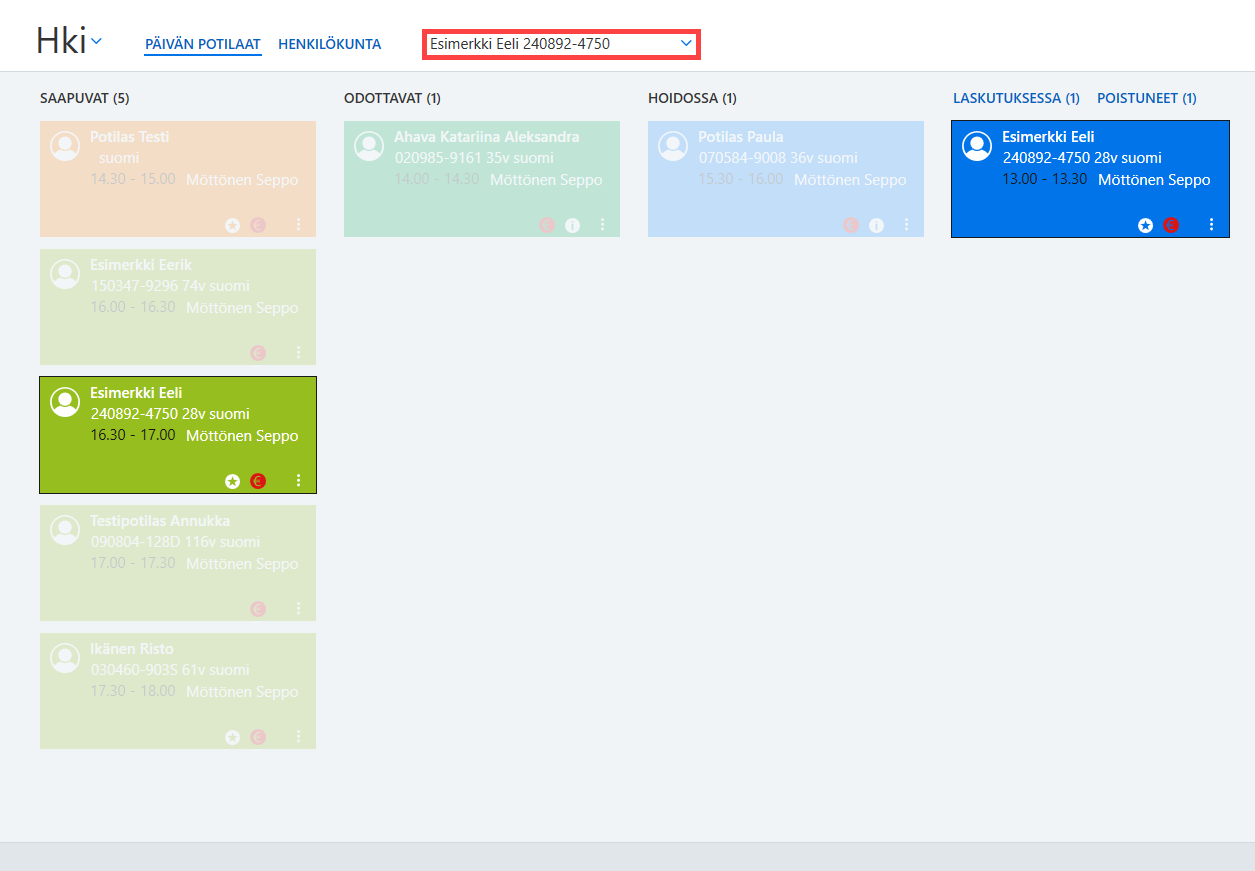Click star icon on green Esimerkki Eeli card

point(232,481)
